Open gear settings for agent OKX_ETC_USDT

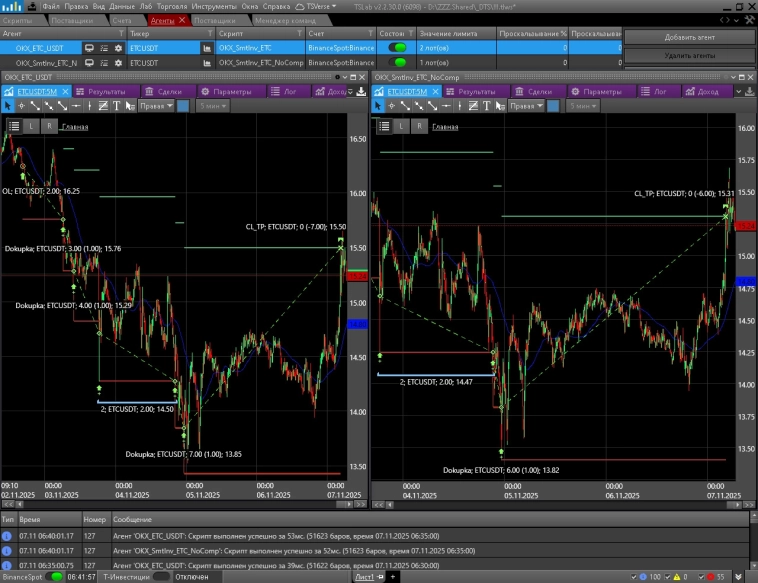119,47
